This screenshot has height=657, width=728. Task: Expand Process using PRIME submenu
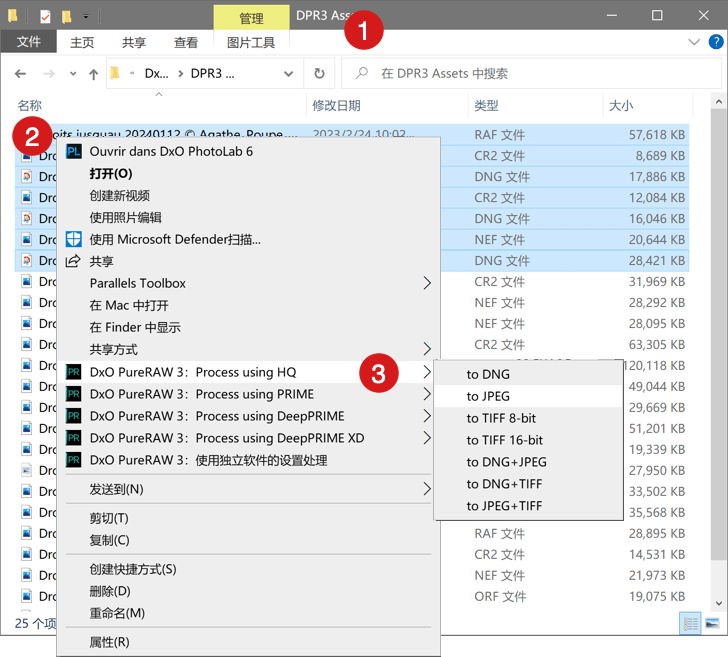(427, 394)
